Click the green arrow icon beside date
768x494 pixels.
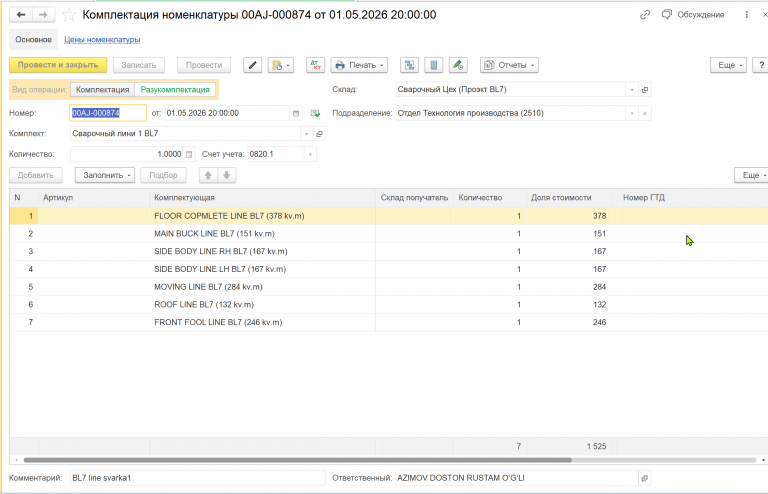point(315,113)
